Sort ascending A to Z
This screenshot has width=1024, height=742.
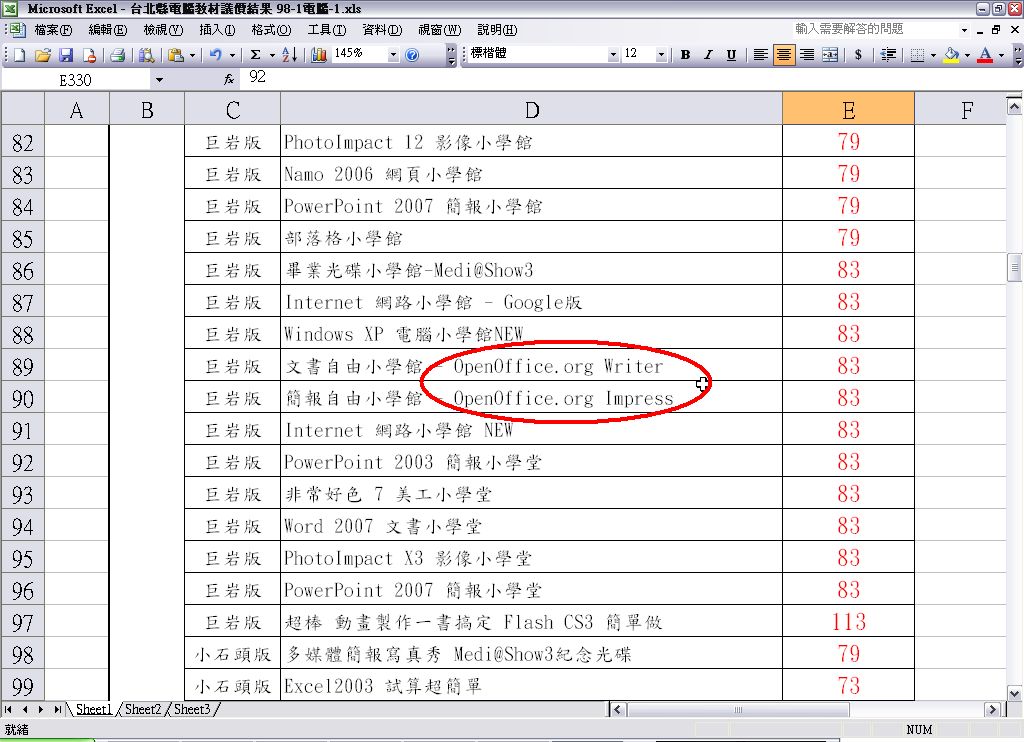pyautogui.click(x=289, y=56)
